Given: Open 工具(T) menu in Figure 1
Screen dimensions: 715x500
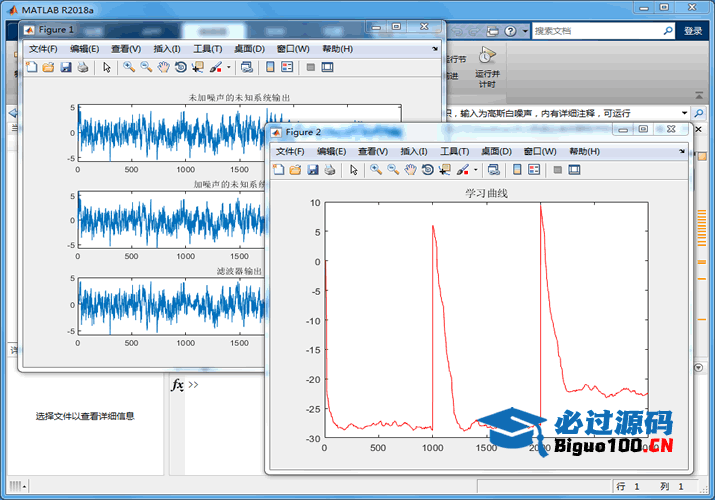Looking at the screenshot, I should click(x=207, y=49).
